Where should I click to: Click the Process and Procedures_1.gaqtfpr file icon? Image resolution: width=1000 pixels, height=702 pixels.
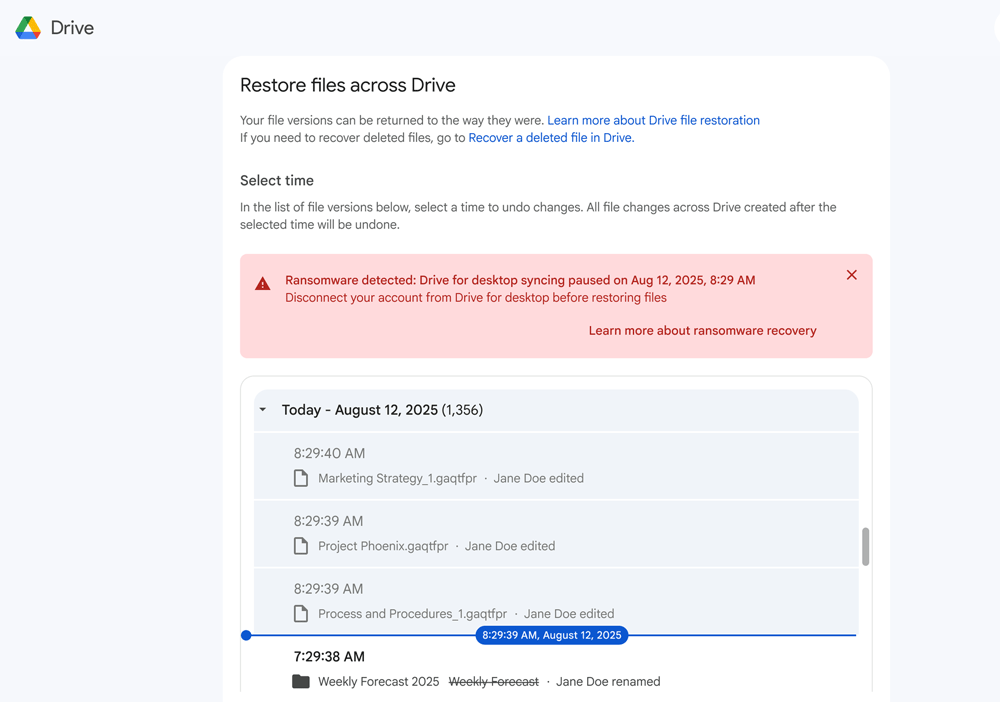pyautogui.click(x=301, y=614)
